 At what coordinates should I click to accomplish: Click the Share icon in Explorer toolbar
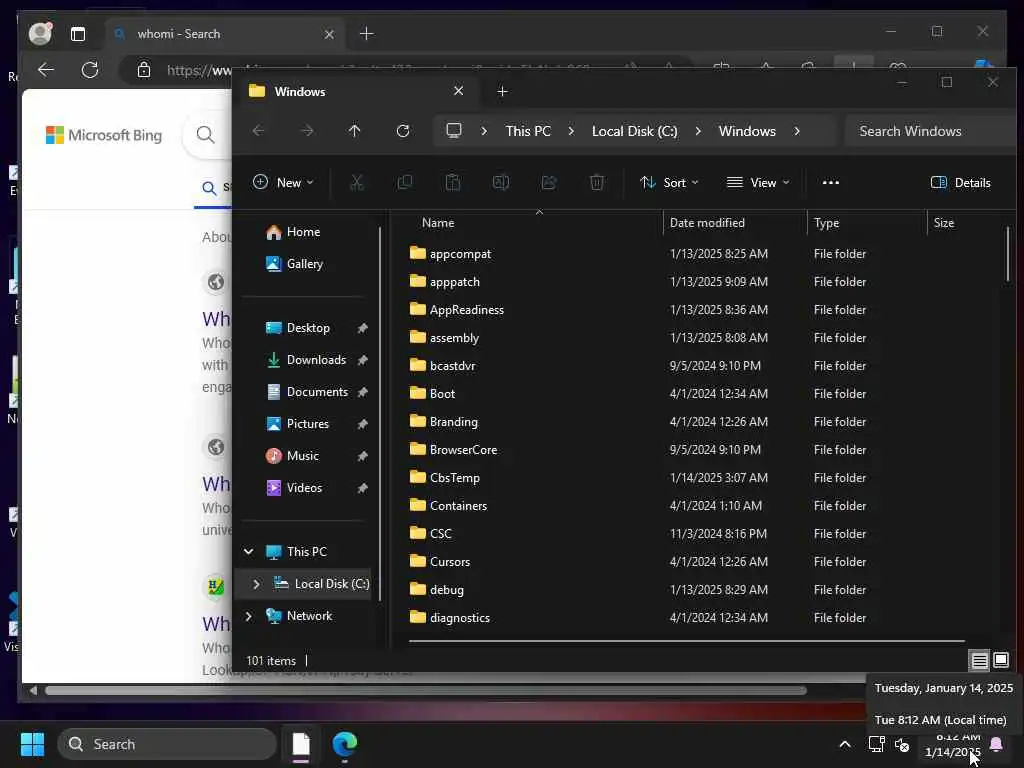[549, 183]
